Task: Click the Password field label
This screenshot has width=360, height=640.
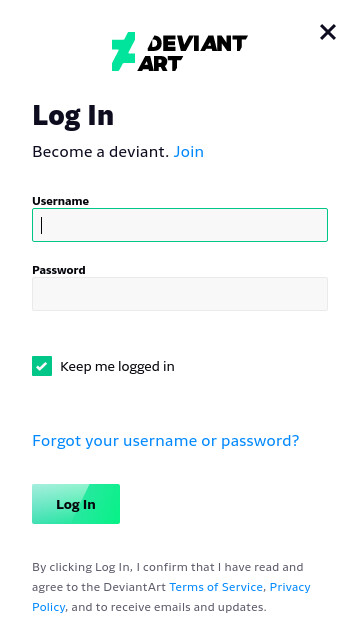Action: [59, 270]
